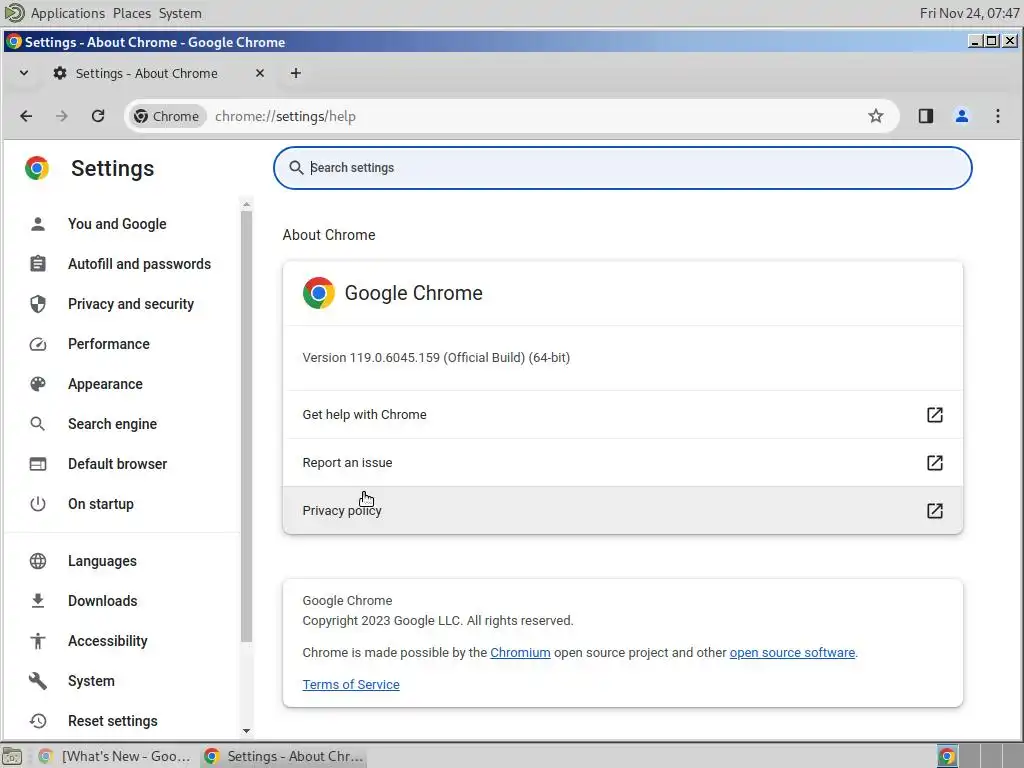This screenshot has width=1024, height=768.
Task: Open Report an issue
Action: click(x=622, y=462)
